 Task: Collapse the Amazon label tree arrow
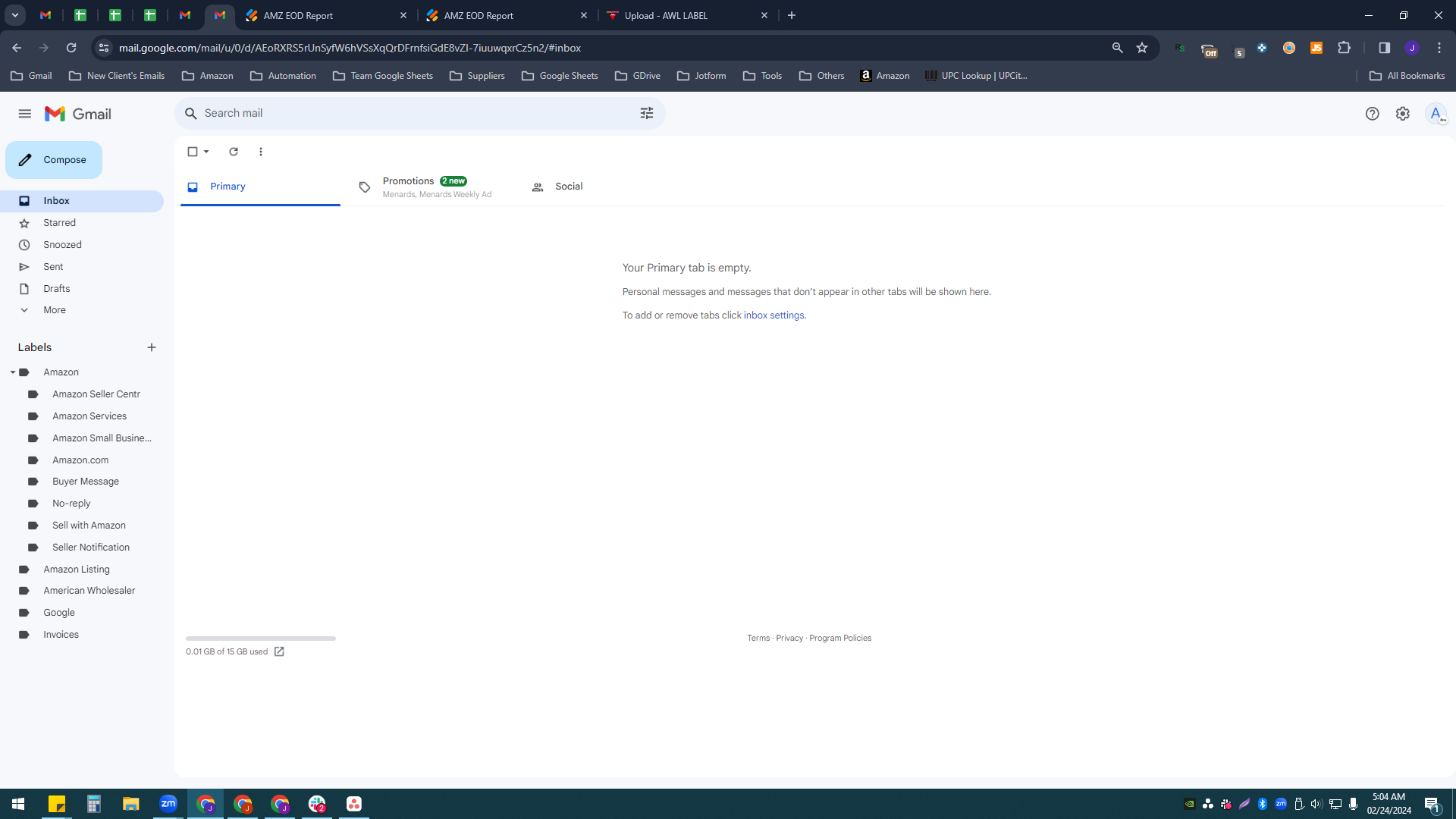point(12,372)
